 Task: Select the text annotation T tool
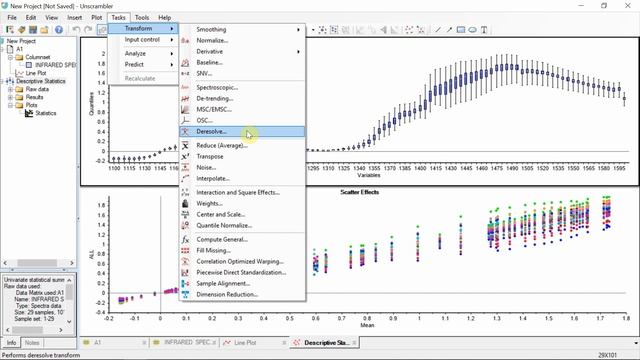[484, 29]
